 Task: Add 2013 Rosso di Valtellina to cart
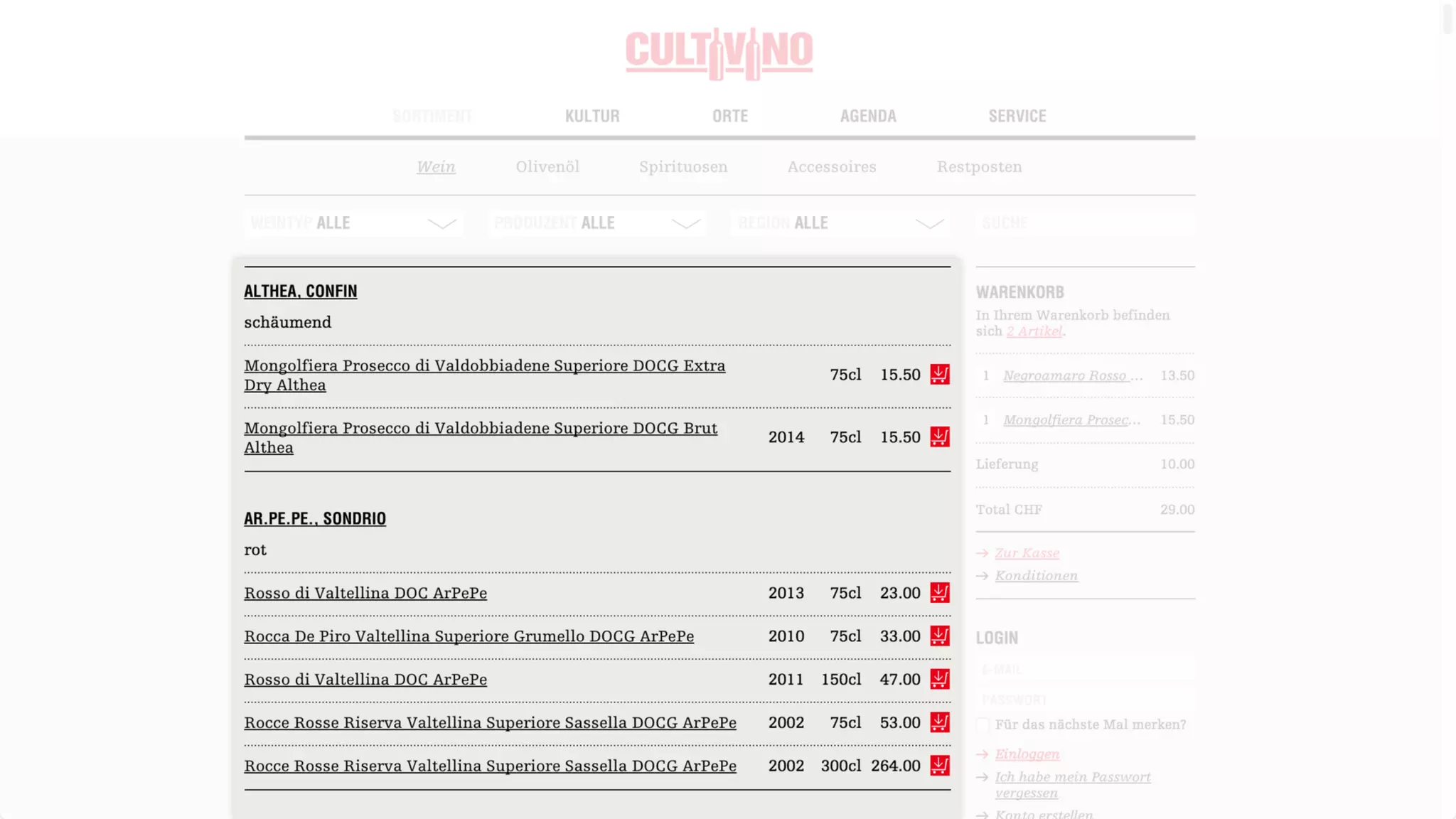click(x=940, y=592)
